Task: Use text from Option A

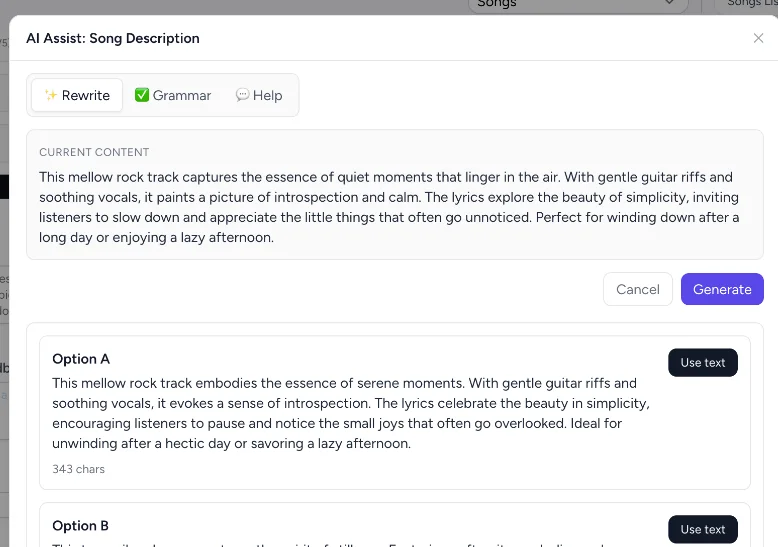Action: (x=702, y=363)
